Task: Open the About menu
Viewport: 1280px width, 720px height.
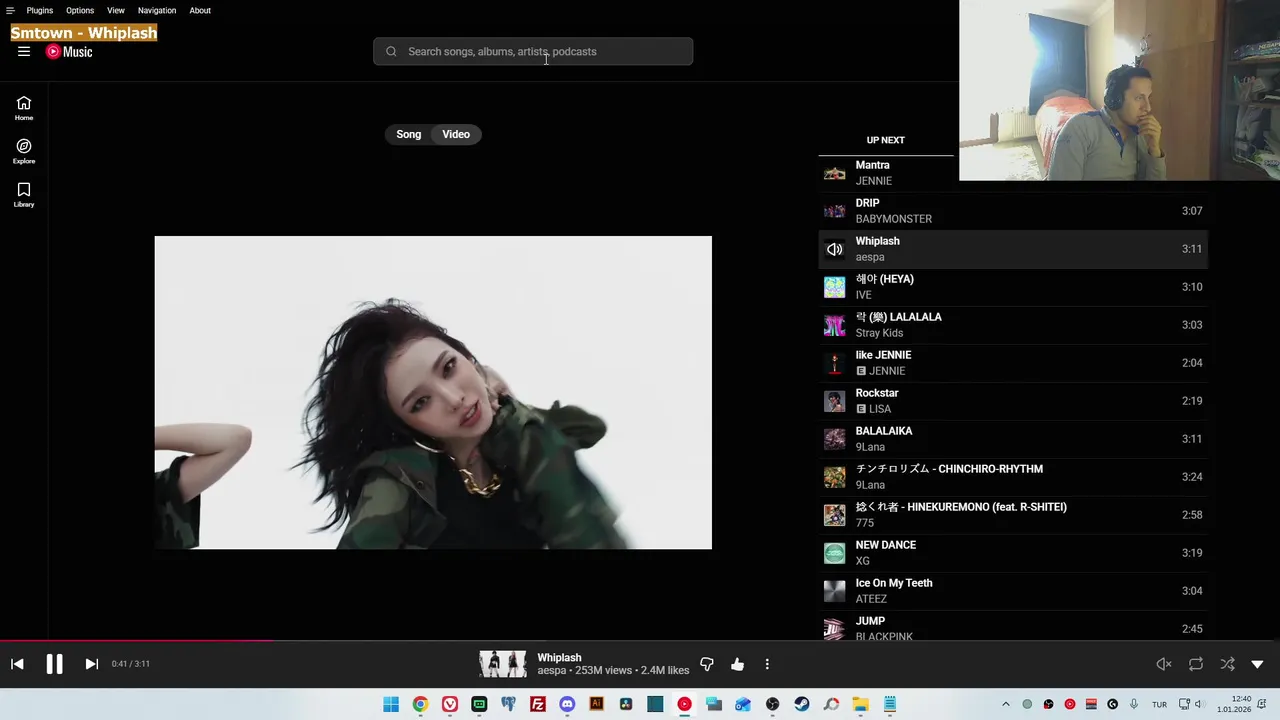Action: (x=200, y=10)
